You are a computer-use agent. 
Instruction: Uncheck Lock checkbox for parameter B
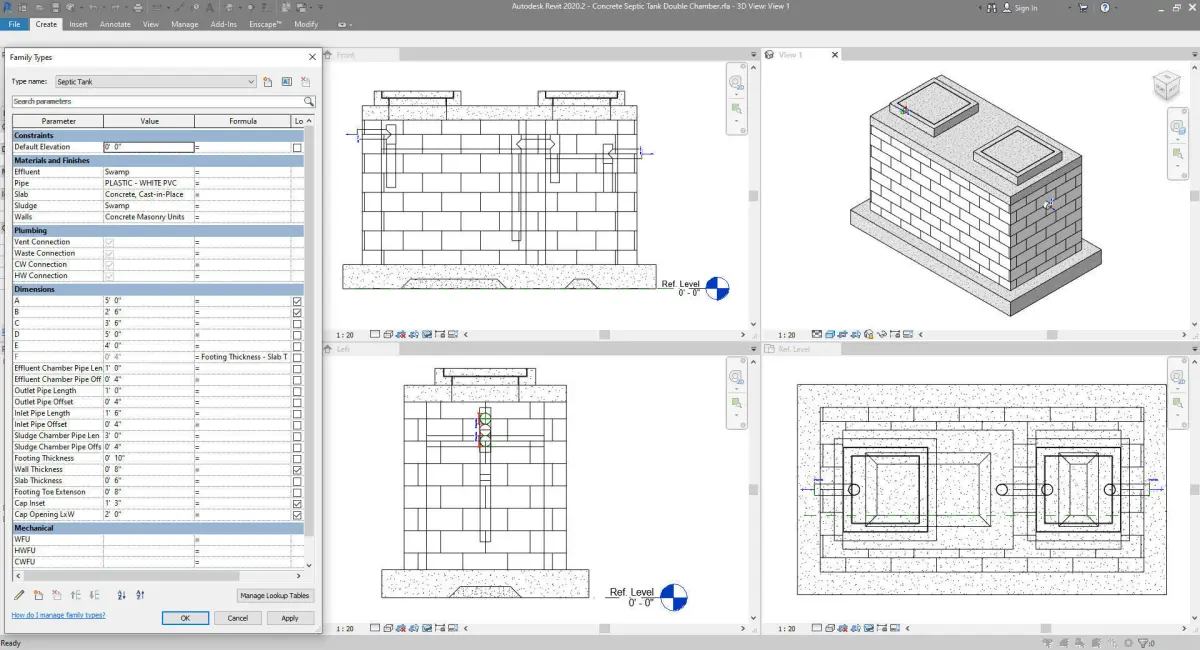coord(297,312)
